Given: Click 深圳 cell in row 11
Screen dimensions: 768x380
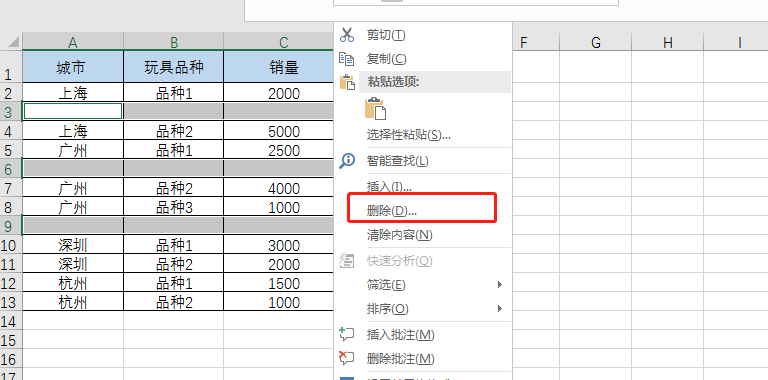Looking at the screenshot, I should point(73,264).
